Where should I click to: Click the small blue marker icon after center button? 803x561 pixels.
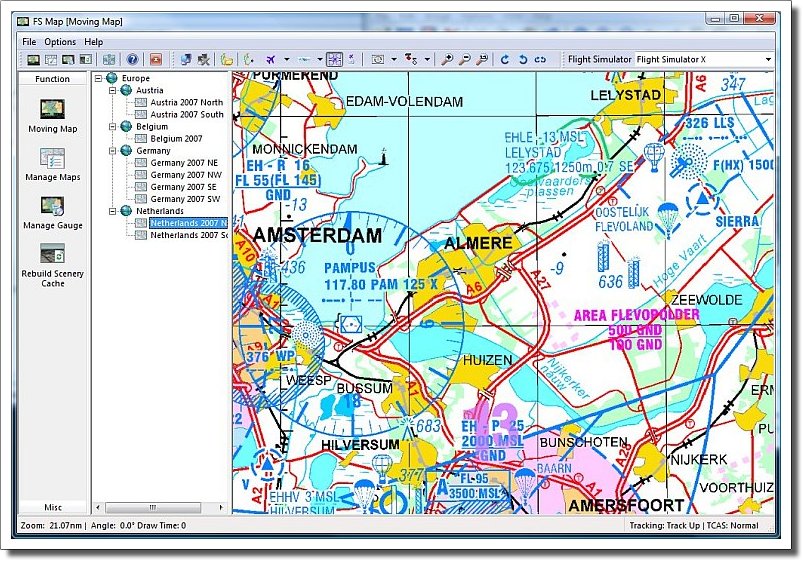351,60
